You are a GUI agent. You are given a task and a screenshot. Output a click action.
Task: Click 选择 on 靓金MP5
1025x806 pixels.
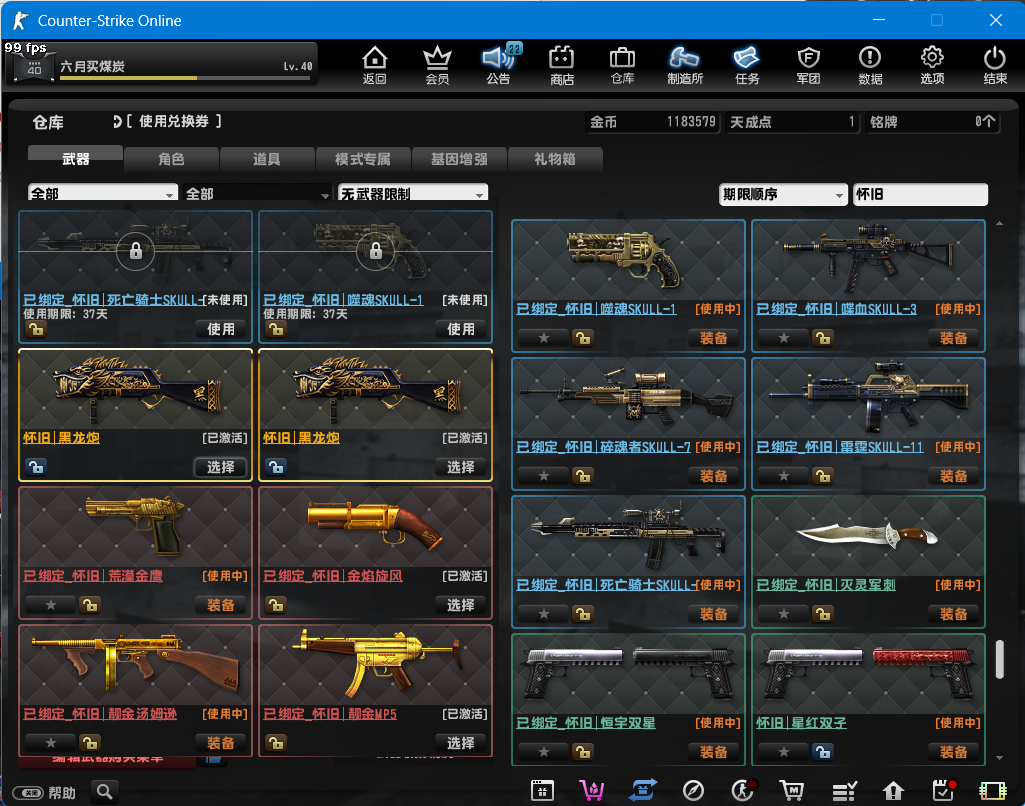461,743
